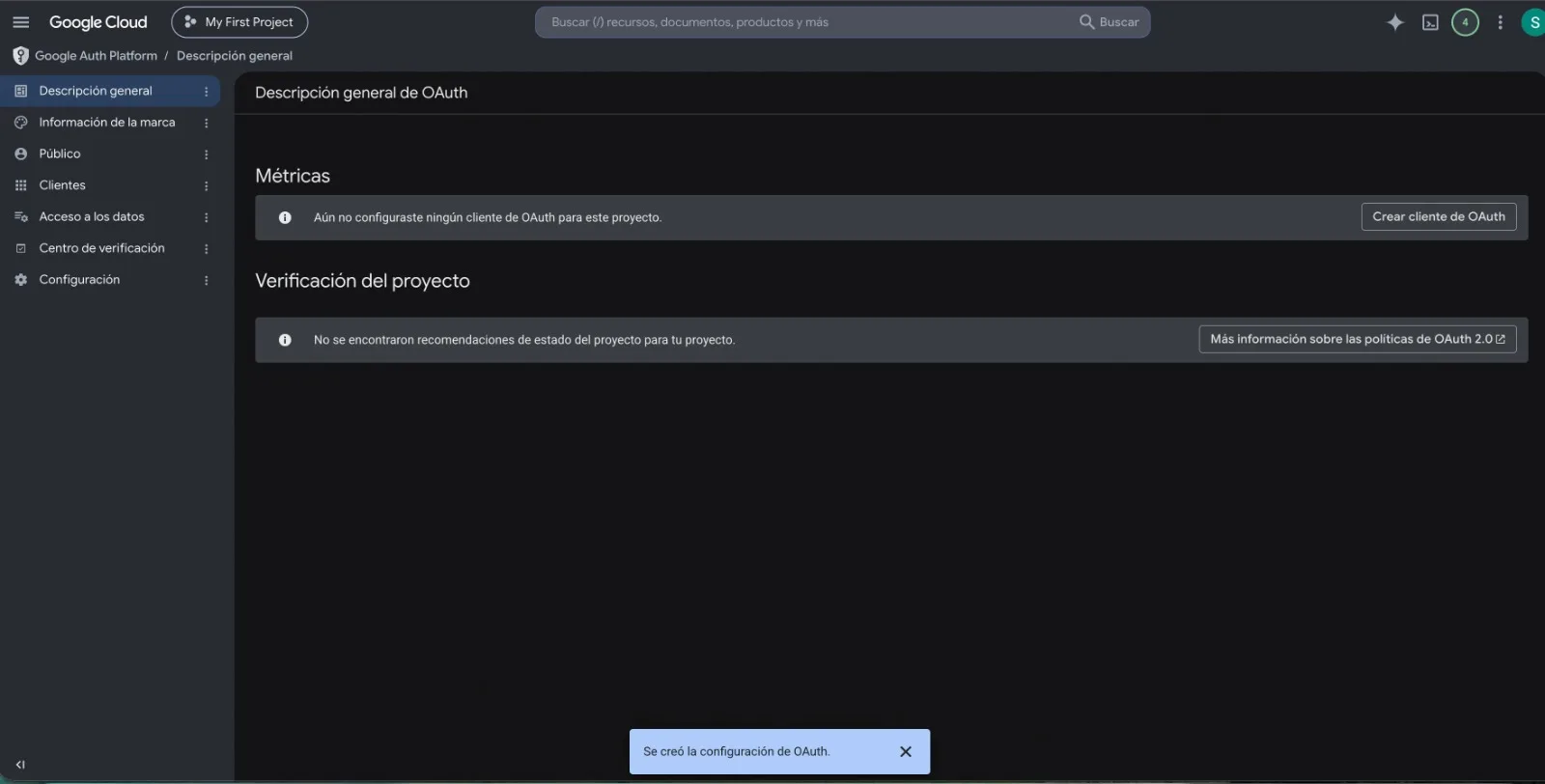Click the Google Cloud logo

98,22
